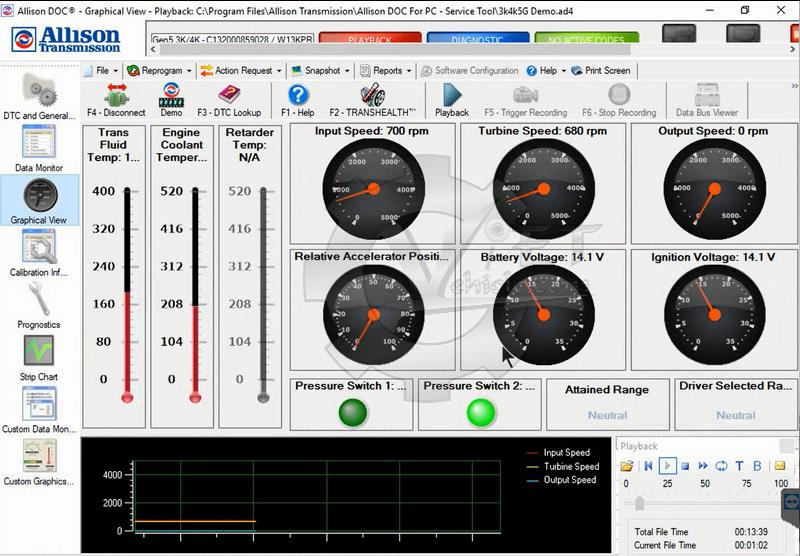Stop playback with square button
This screenshot has height=556, width=800.
pos(685,466)
